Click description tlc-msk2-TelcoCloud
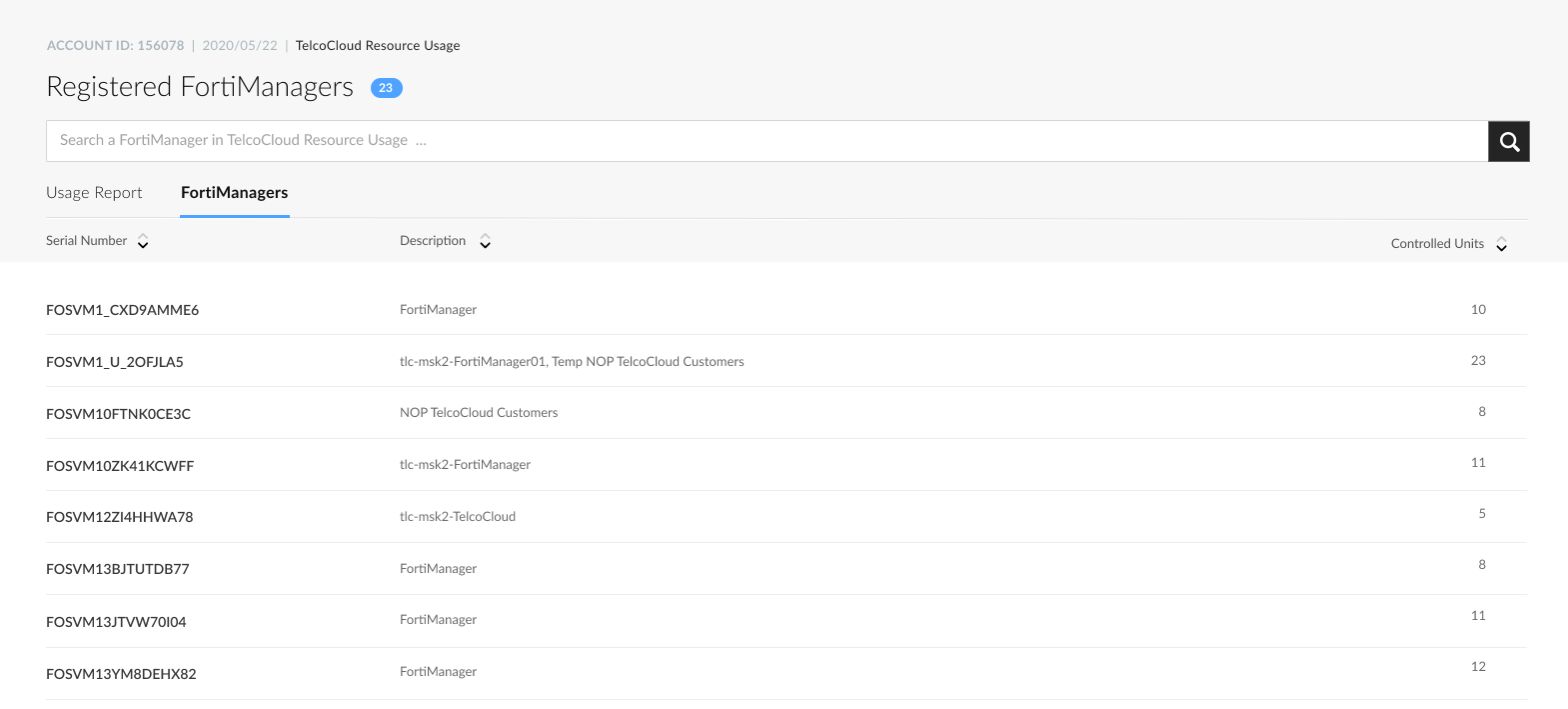Screen dimensions: 1568x709 pyautogui.click(x=458, y=517)
